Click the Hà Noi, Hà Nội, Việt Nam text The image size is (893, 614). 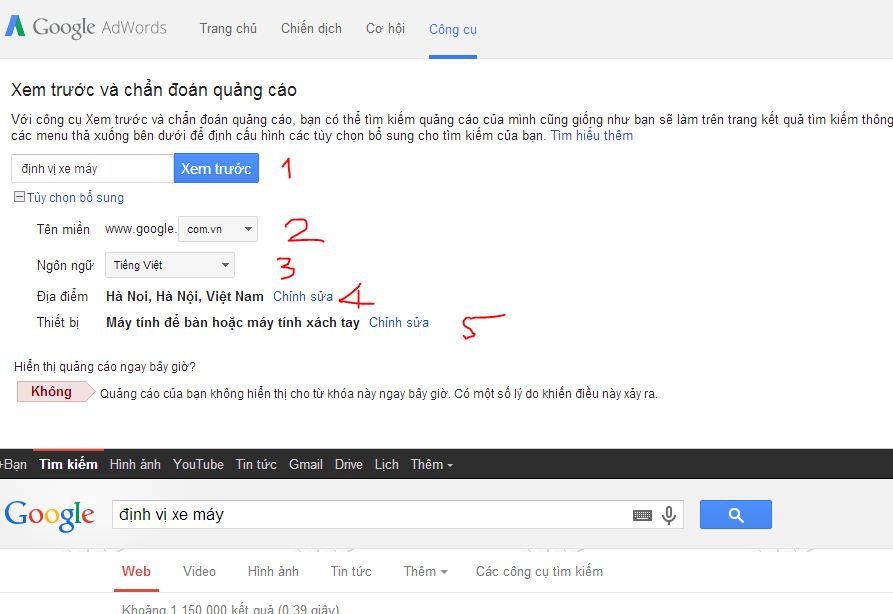pos(185,296)
